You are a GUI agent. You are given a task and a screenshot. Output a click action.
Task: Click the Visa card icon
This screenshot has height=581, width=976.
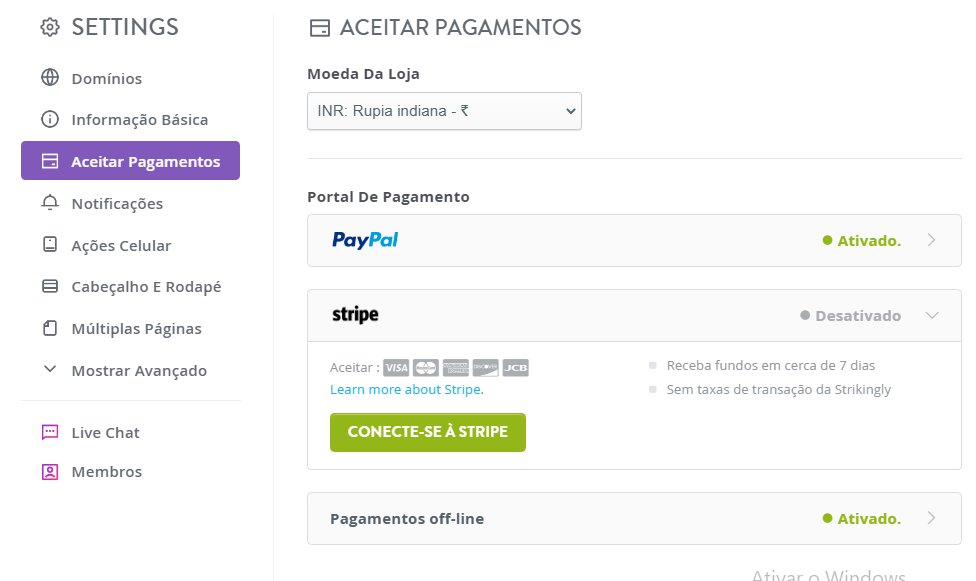396,368
